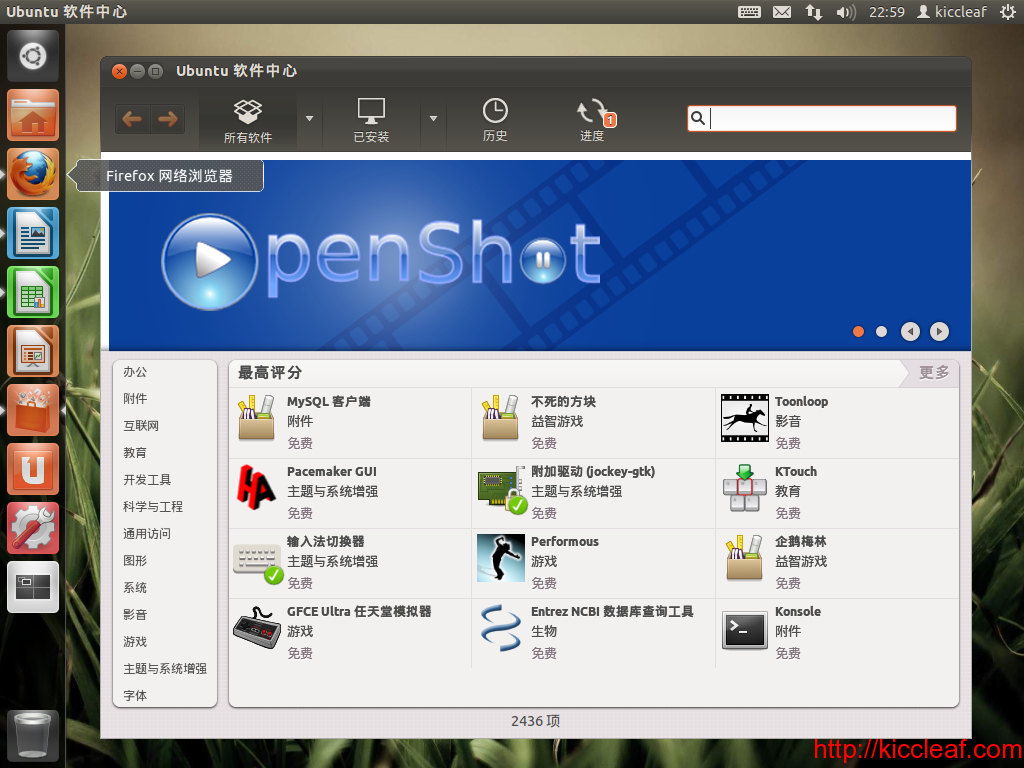1024x768 pixels.
Task: Open the Ubuntu Dash home button
Action: click(x=33, y=56)
